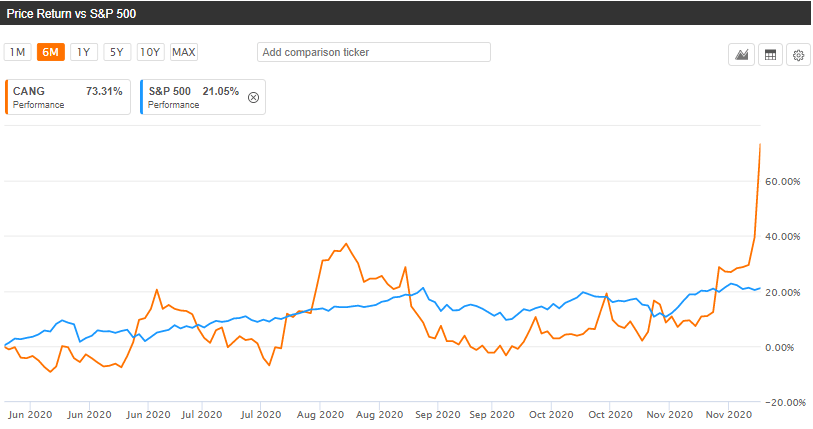Screen dimensions: 813x429
Task: Select the MAX time range
Action: 184,52
